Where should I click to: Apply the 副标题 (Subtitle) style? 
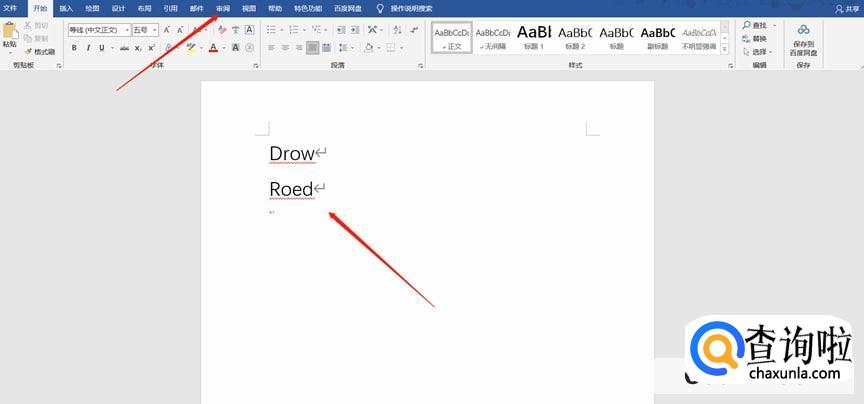[x=658, y=37]
